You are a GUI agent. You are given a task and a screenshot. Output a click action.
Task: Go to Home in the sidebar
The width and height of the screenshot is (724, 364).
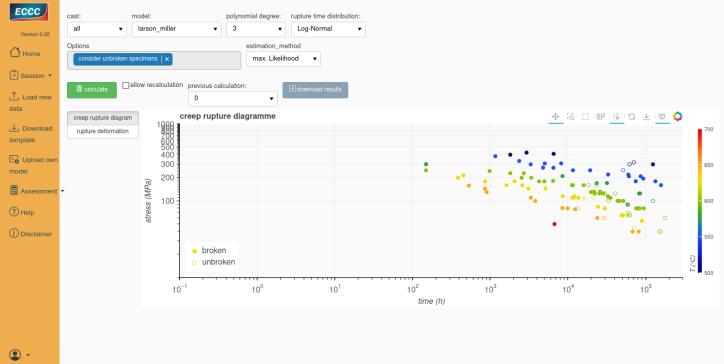click(x=25, y=53)
